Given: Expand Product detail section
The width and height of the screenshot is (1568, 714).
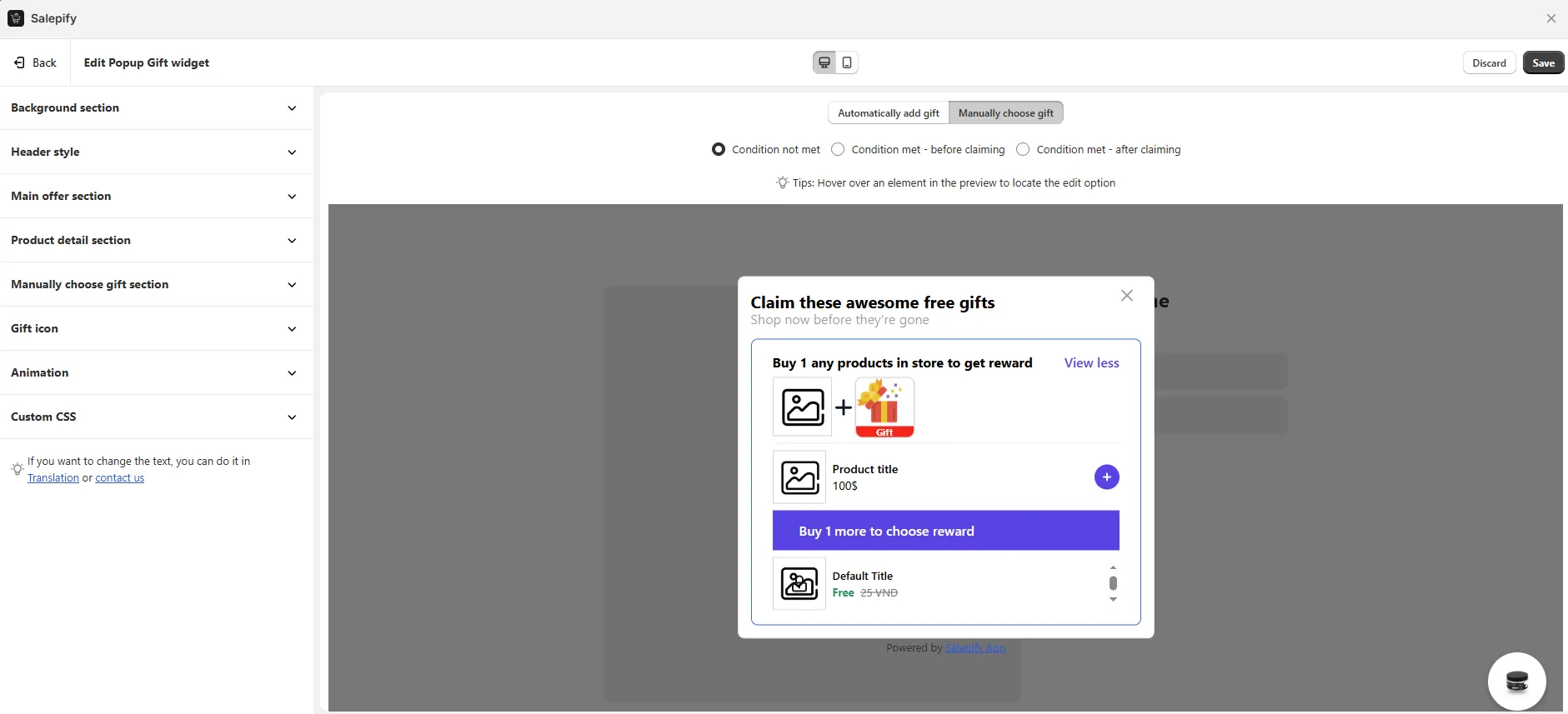Looking at the screenshot, I should 157,241.
